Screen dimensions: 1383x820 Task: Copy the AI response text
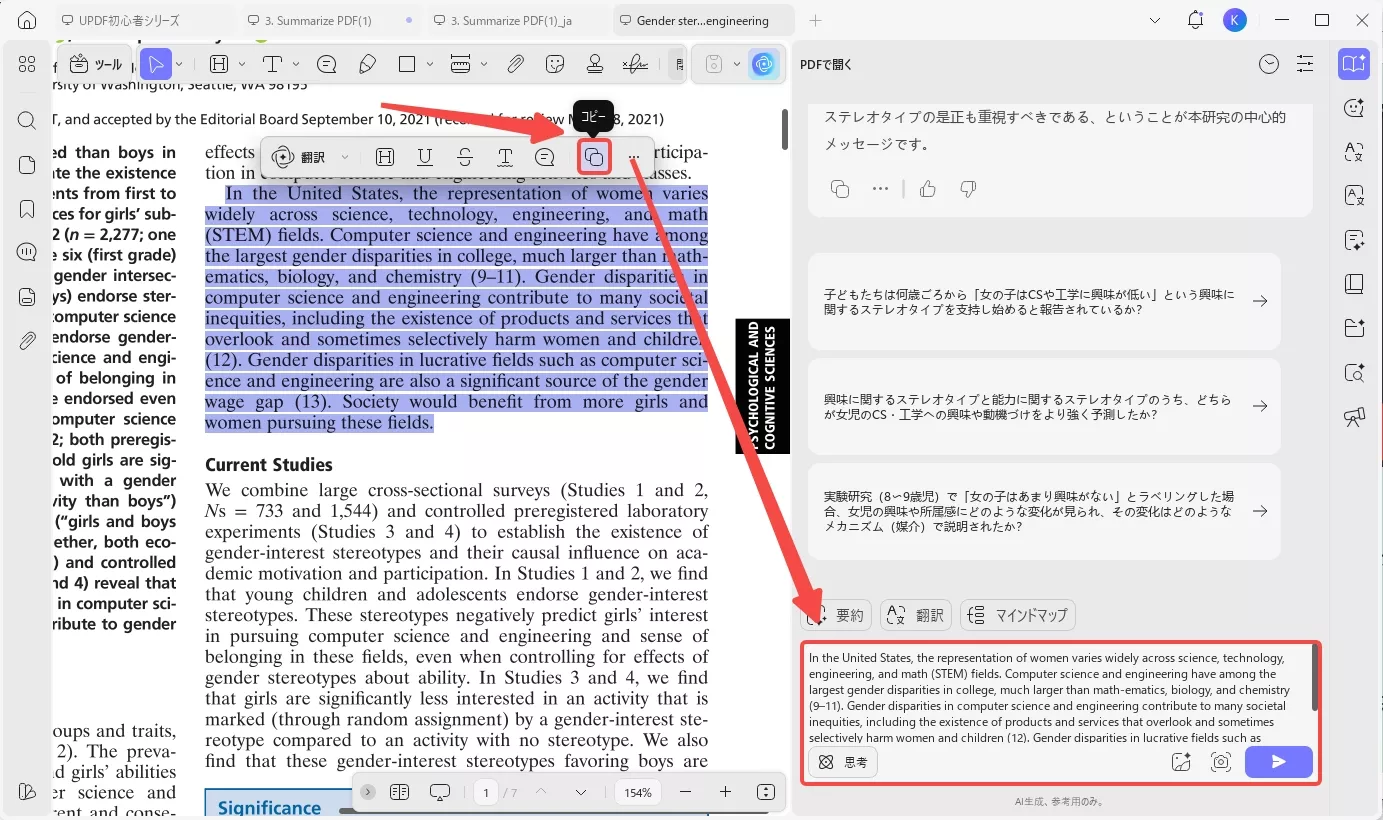click(x=840, y=188)
